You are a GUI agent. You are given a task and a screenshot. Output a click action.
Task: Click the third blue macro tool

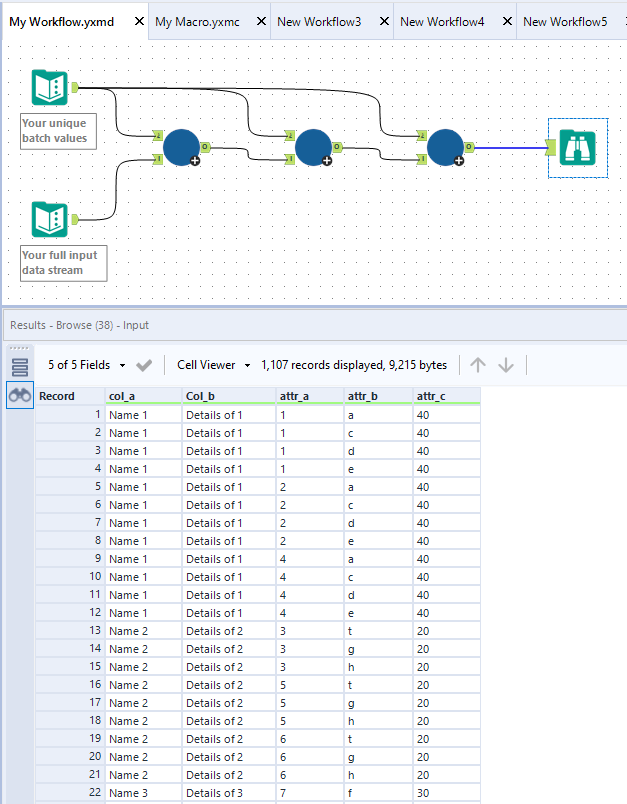[x=445, y=147]
